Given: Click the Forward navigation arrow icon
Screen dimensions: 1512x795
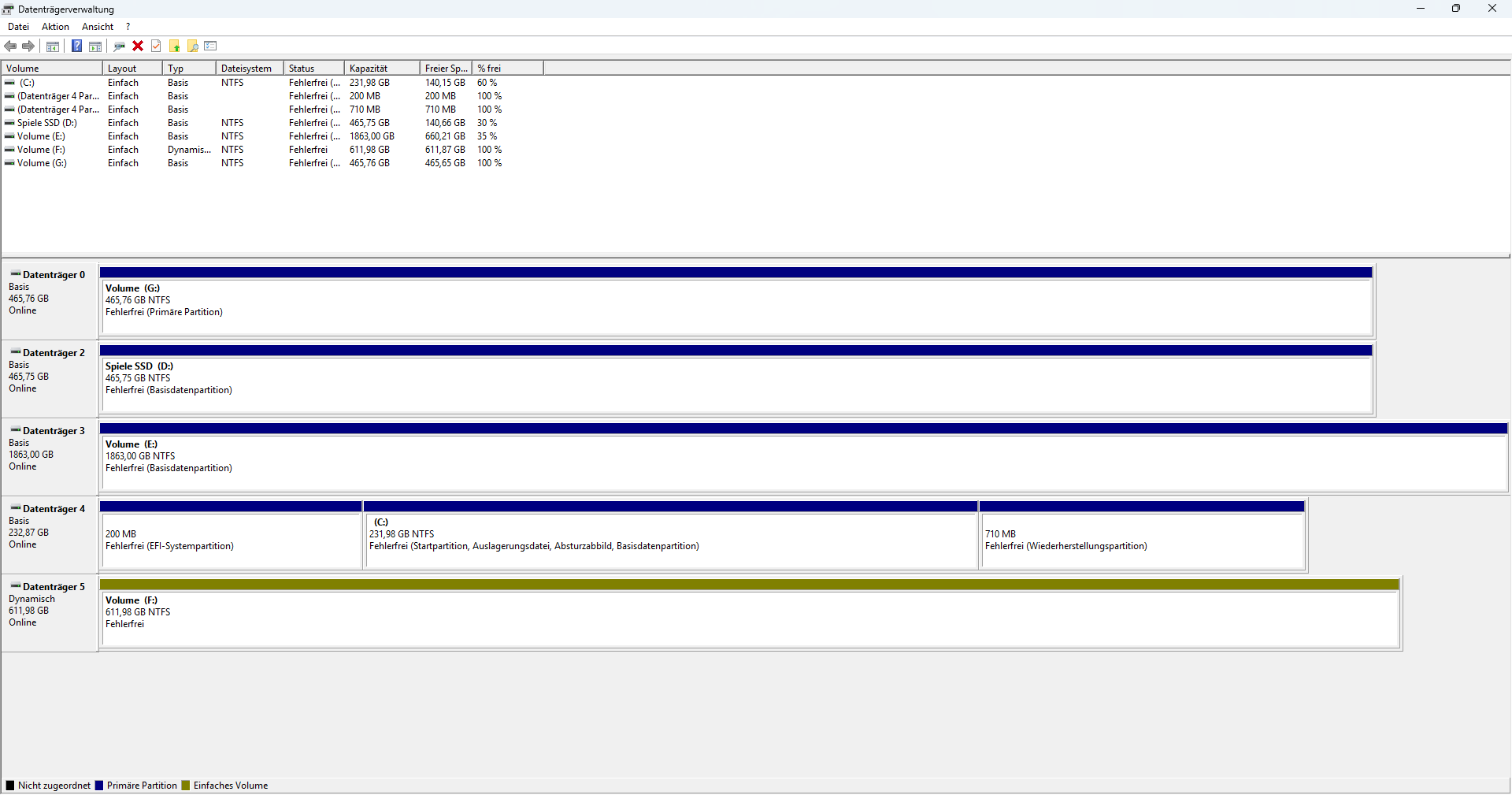Looking at the screenshot, I should coord(28,46).
